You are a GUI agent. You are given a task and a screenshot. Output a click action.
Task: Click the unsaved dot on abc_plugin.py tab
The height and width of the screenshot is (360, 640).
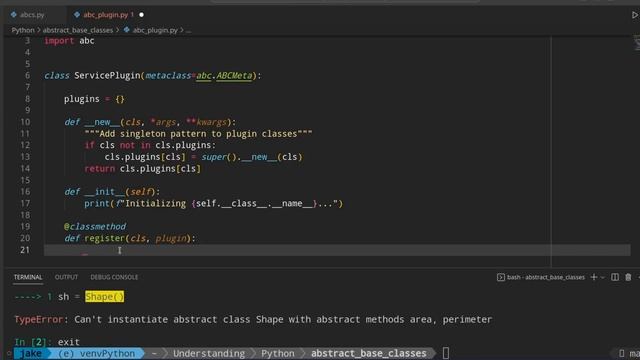[x=142, y=15]
